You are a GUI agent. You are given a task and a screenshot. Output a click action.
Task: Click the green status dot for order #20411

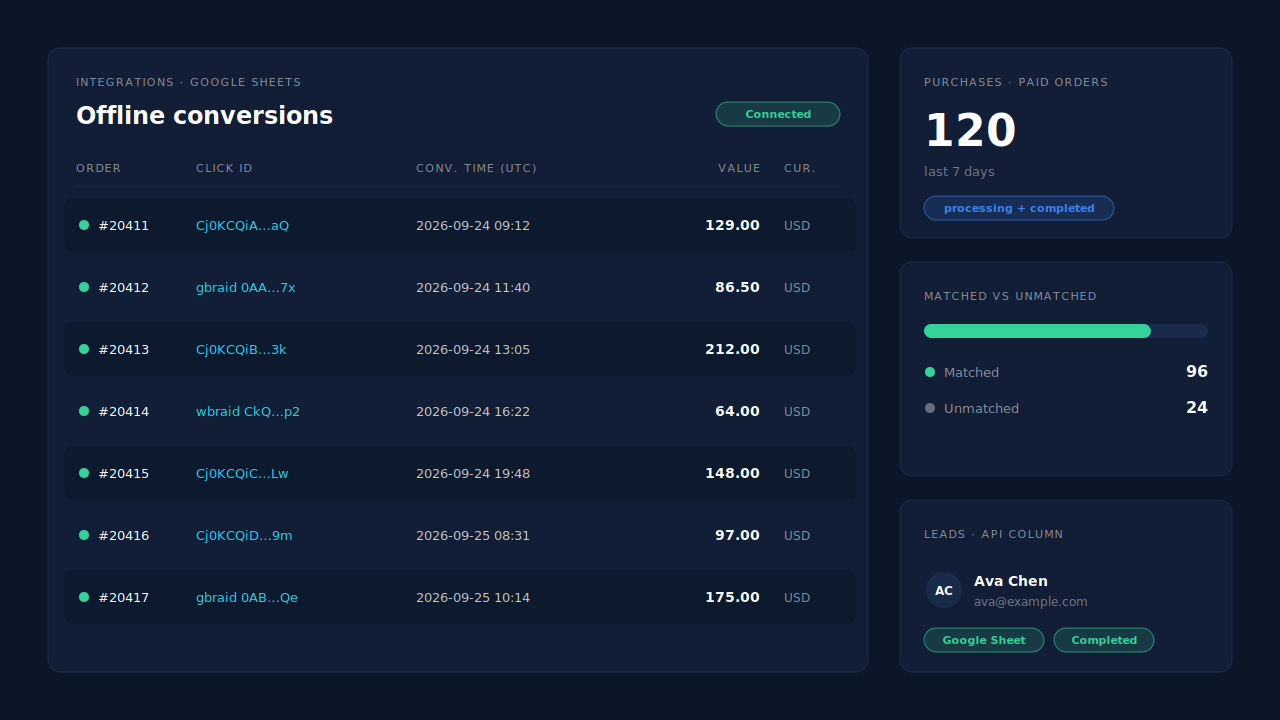(84, 225)
